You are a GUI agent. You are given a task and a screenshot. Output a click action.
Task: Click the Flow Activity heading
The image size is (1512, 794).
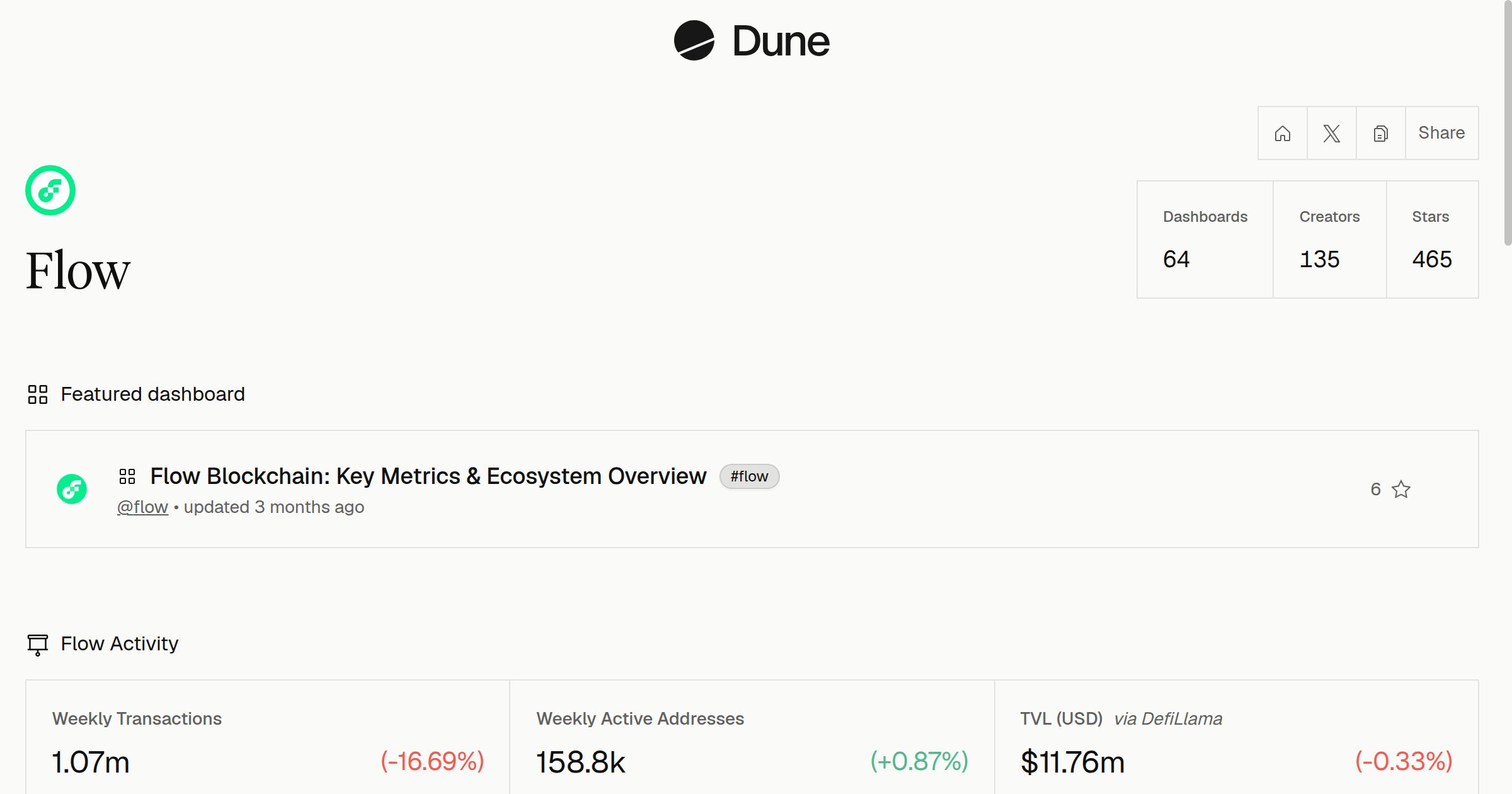[x=120, y=643]
